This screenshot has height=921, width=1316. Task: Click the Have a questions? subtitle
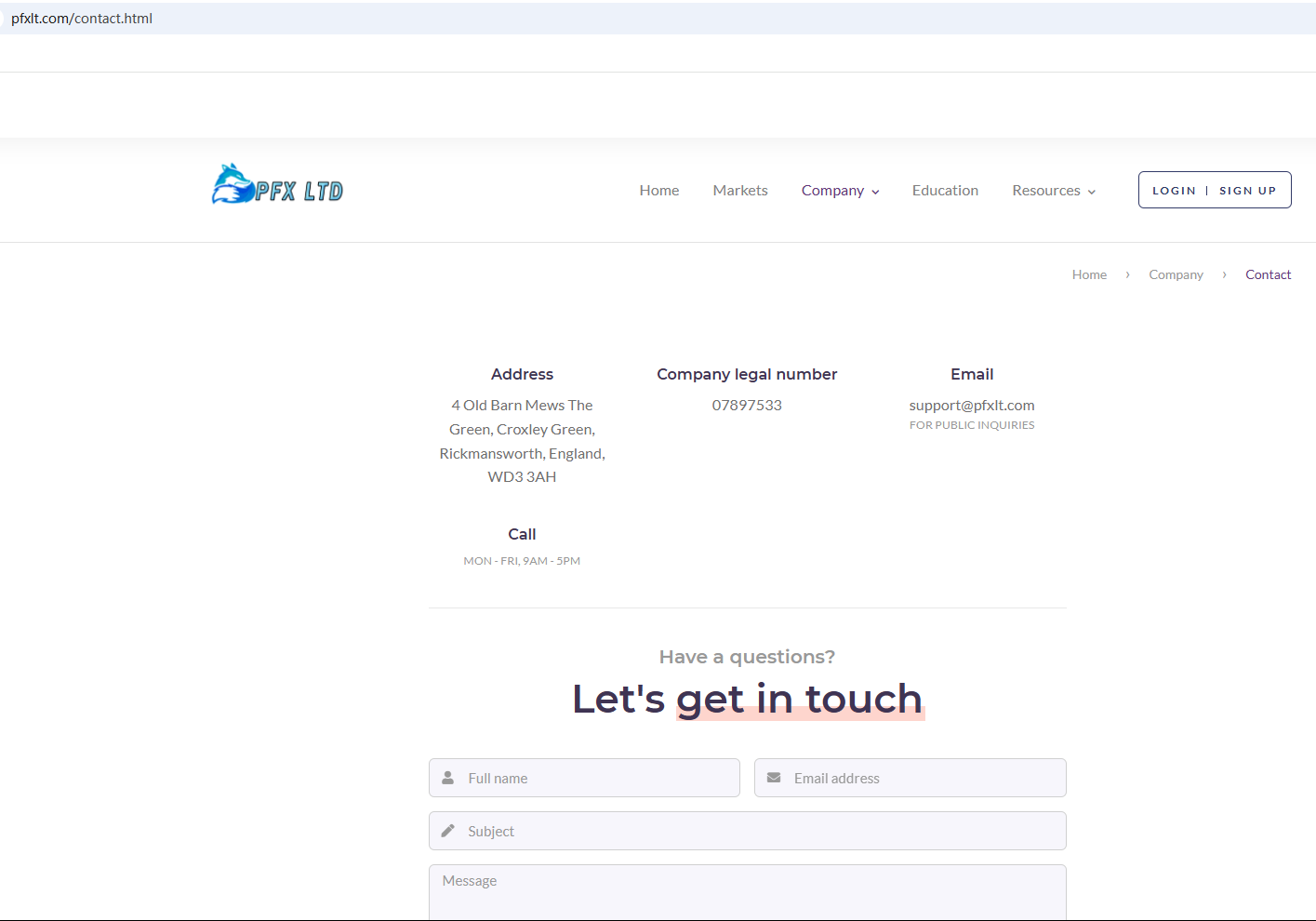click(747, 657)
